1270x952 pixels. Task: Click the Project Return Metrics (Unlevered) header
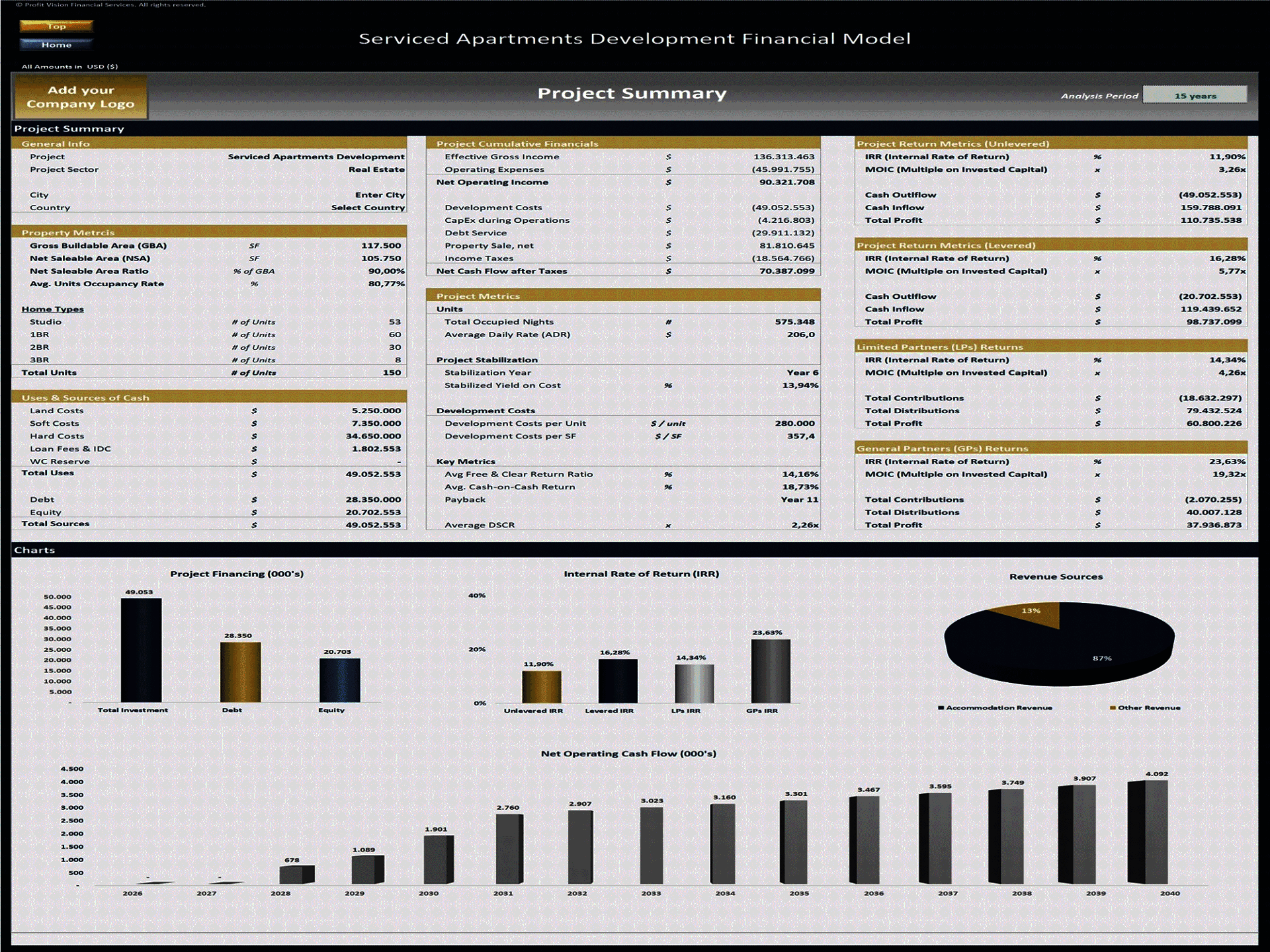coord(954,143)
